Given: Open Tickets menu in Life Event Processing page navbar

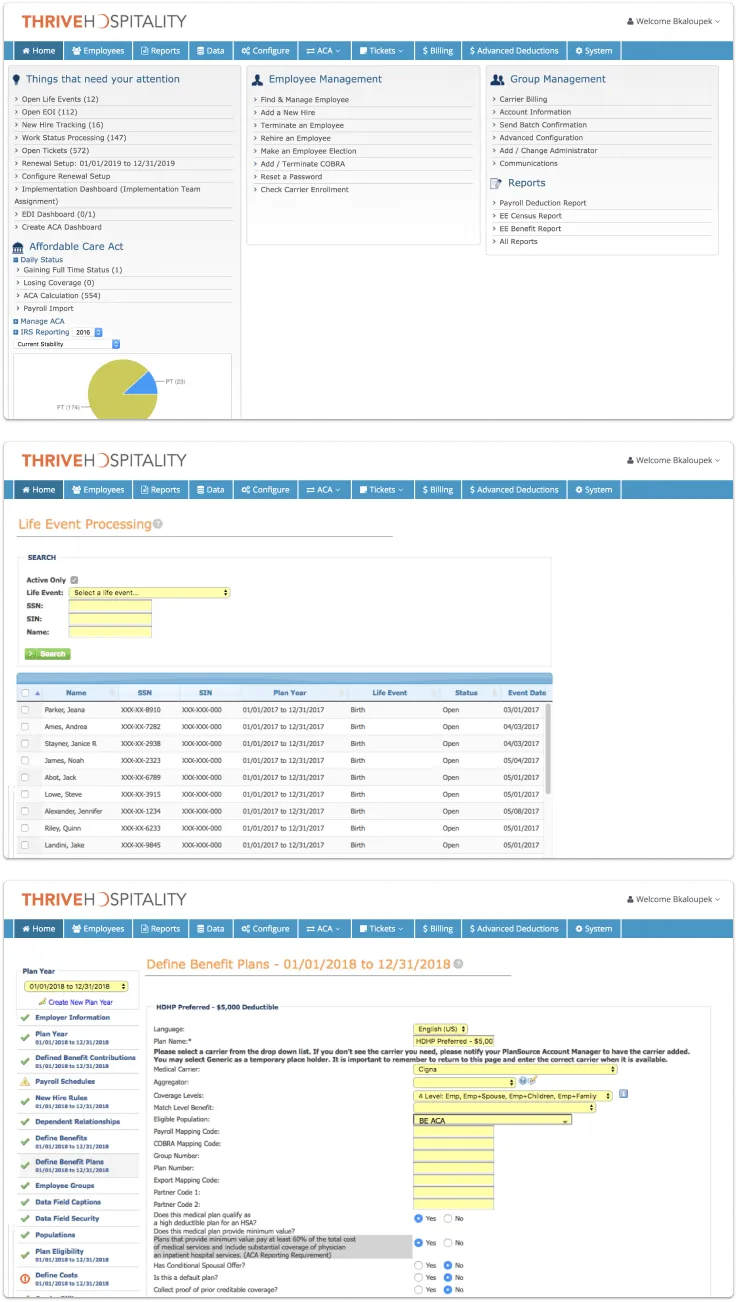Looking at the screenshot, I should (x=382, y=490).
